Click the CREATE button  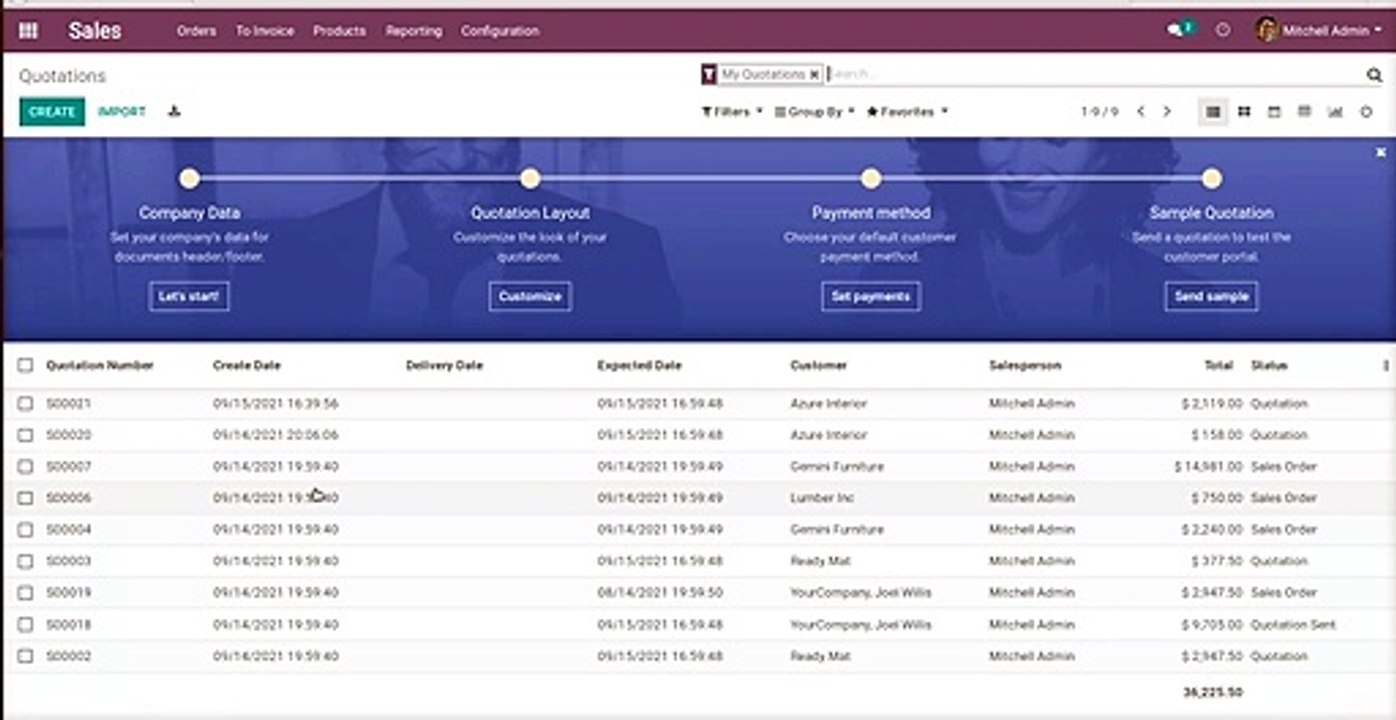coord(52,112)
